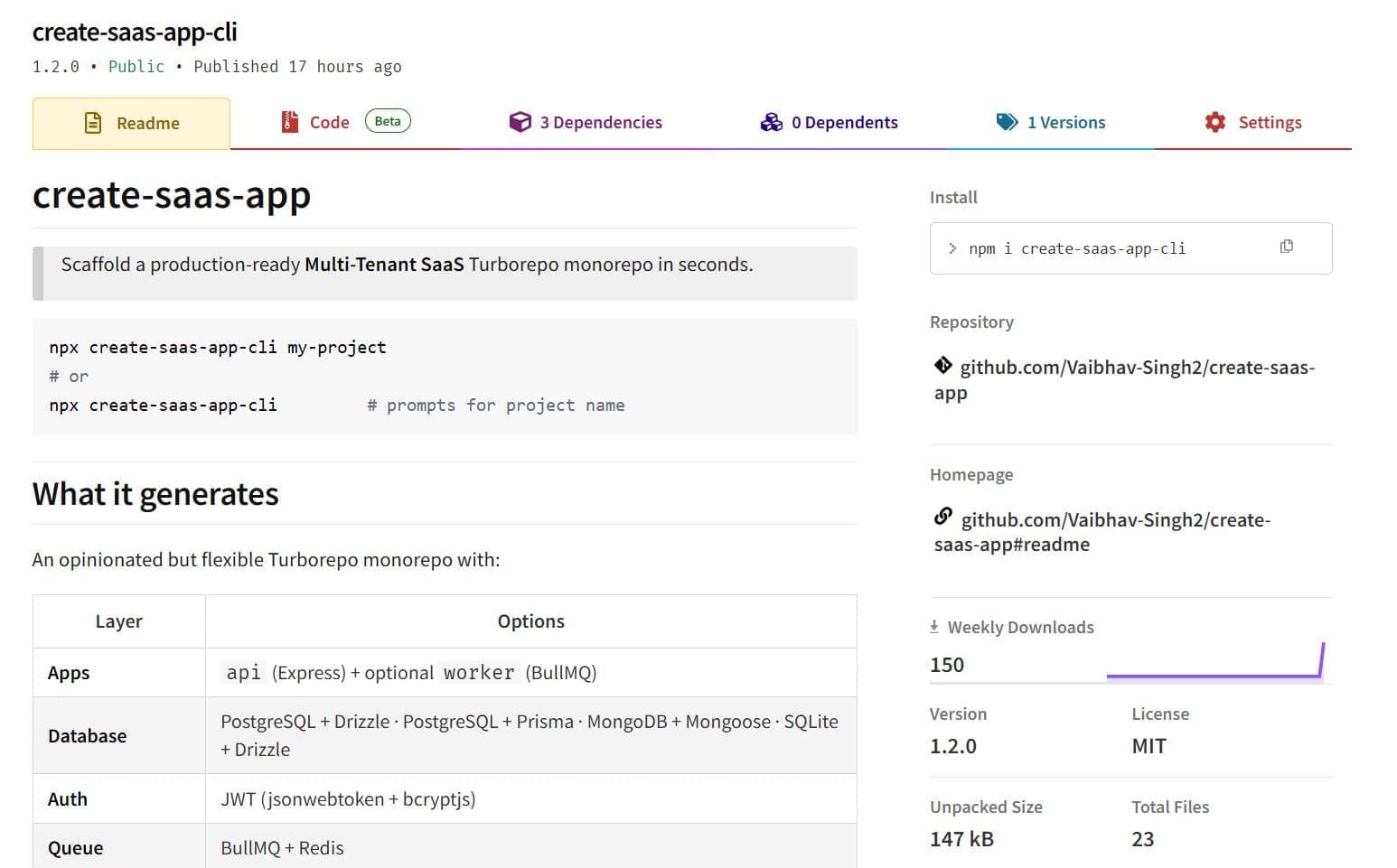Click the Beta badge on Code tab
This screenshot has width=1397, height=868.
tap(388, 121)
